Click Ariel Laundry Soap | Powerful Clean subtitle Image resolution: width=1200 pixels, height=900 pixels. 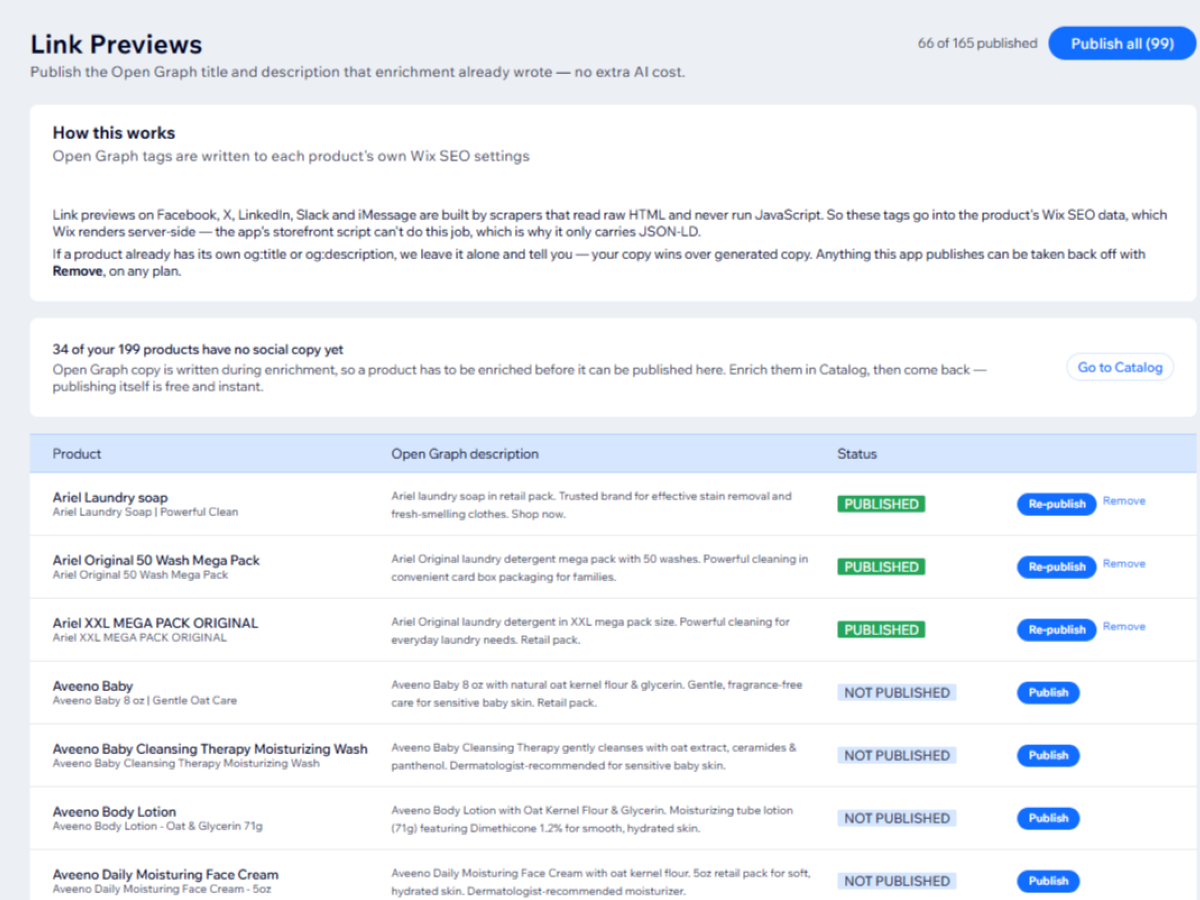pos(145,512)
